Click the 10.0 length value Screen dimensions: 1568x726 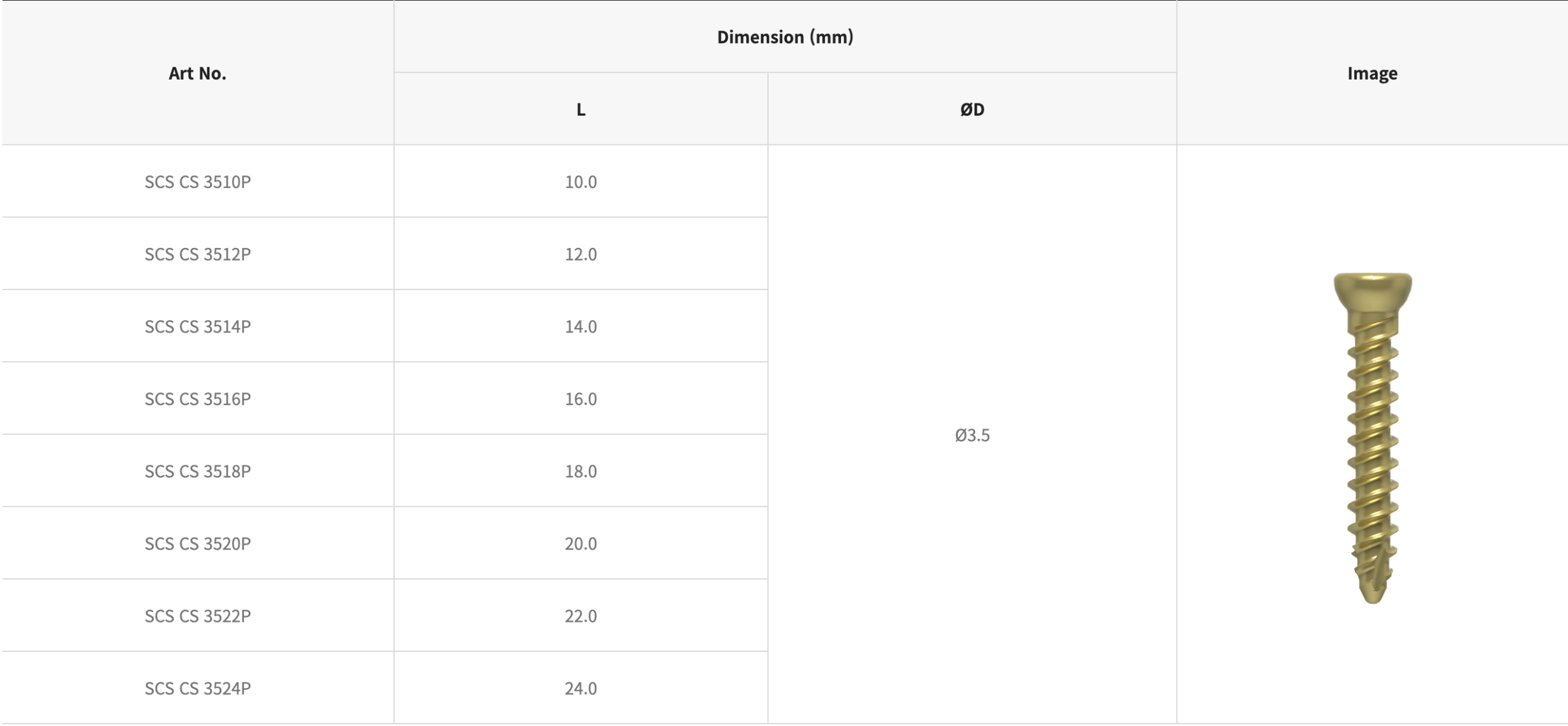tap(581, 182)
